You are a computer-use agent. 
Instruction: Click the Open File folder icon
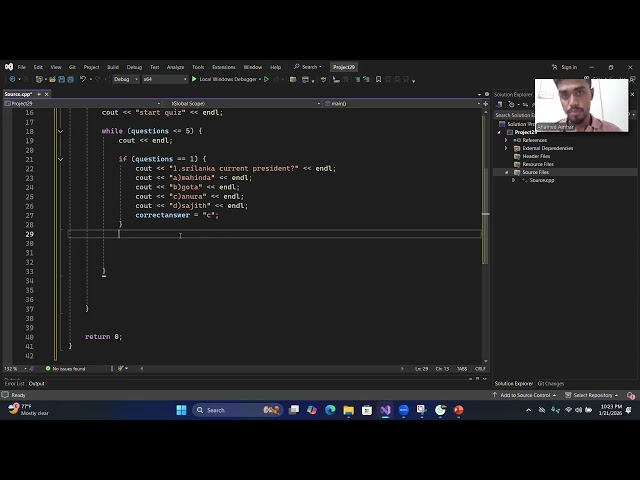pyautogui.click(x=52, y=79)
